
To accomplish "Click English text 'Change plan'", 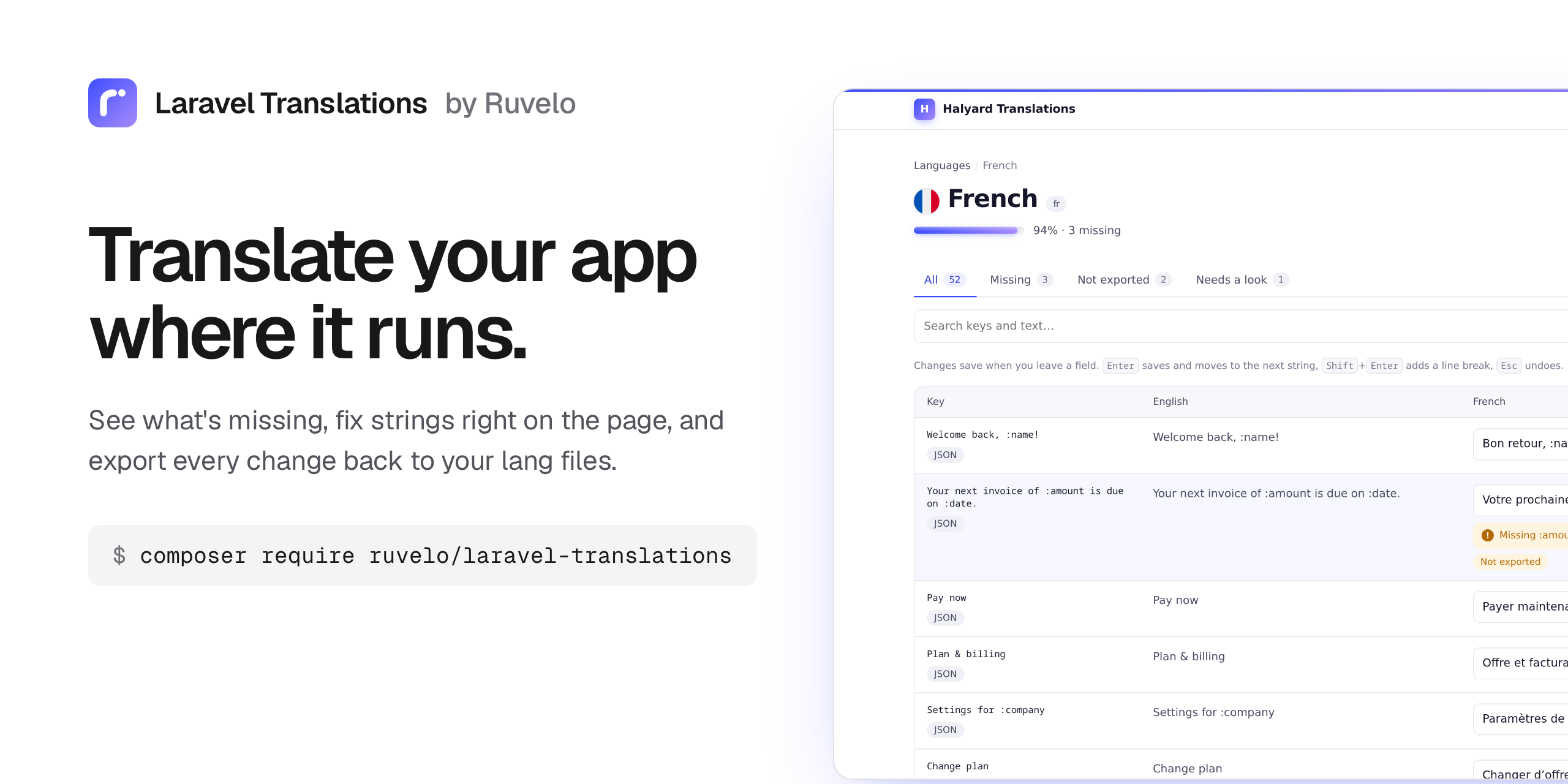I will [1187, 769].
